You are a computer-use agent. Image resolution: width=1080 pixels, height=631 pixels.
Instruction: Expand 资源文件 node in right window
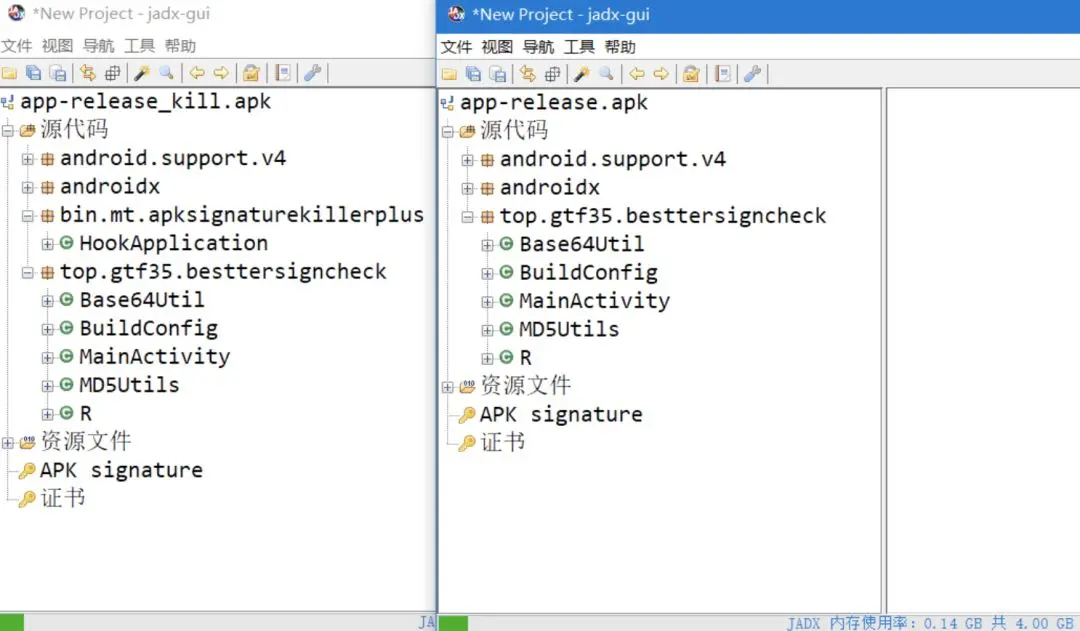pyautogui.click(x=448, y=387)
